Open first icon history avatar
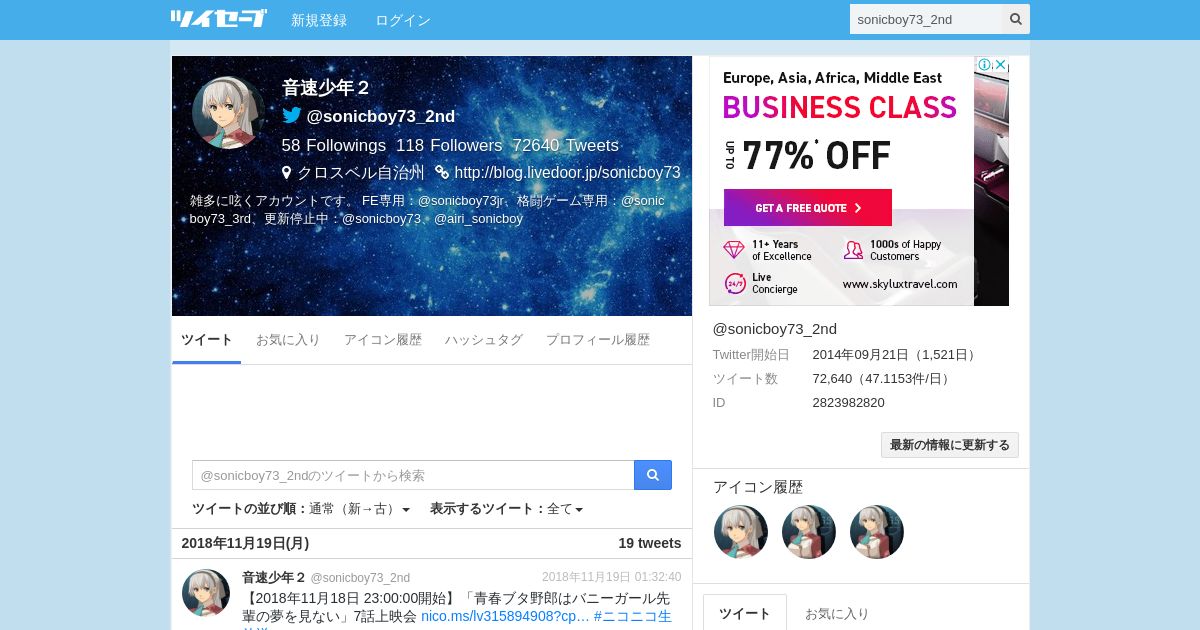Screen dimensions: 1200x630 tap(741, 531)
